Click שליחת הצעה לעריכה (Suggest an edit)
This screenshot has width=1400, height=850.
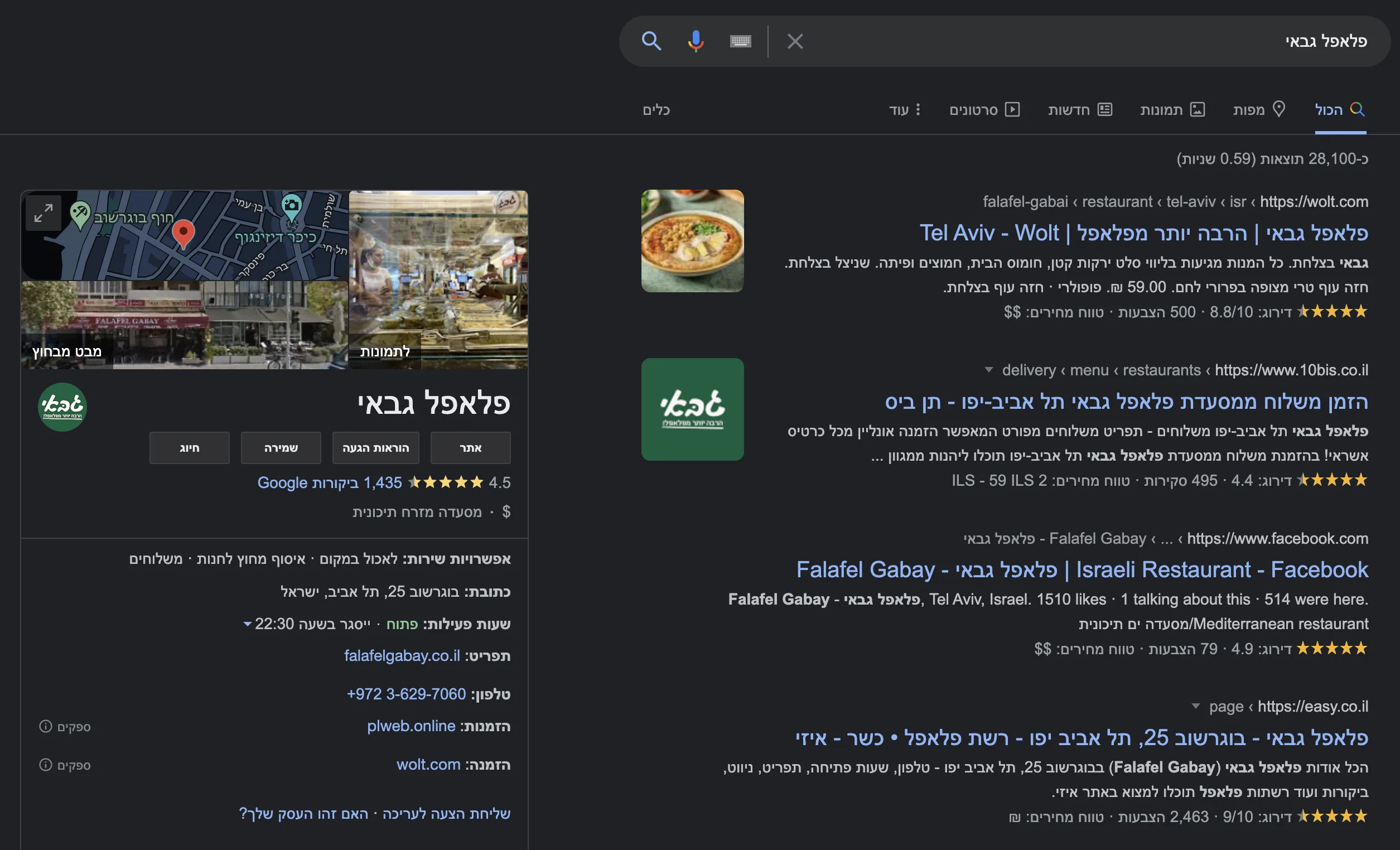pyautogui.click(x=447, y=814)
